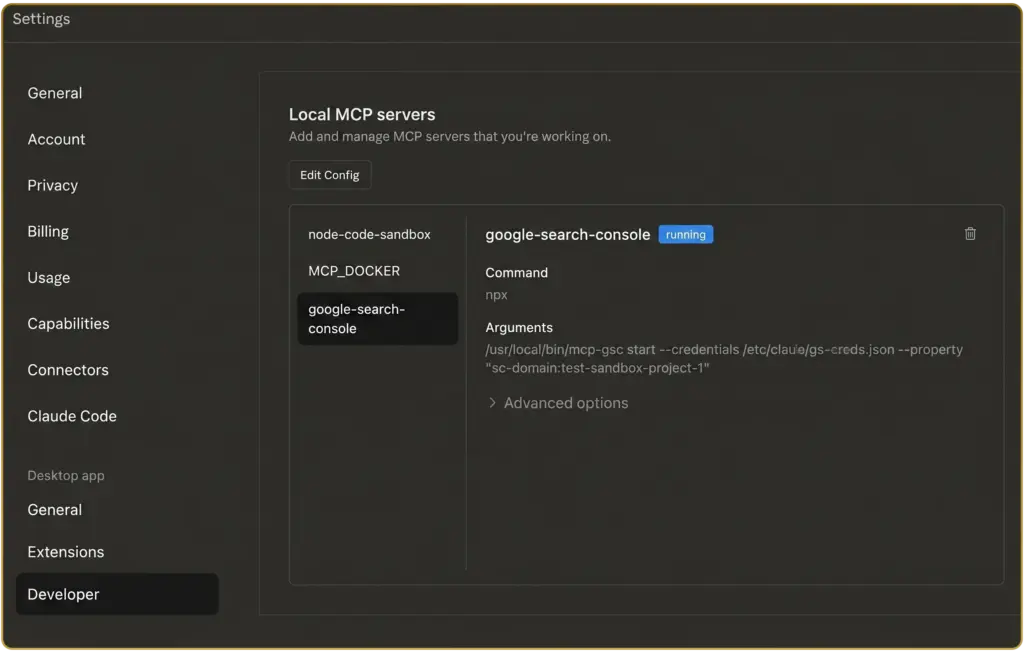The image size is (1024, 653).
Task: Open General settings under main section
Action: [55, 93]
